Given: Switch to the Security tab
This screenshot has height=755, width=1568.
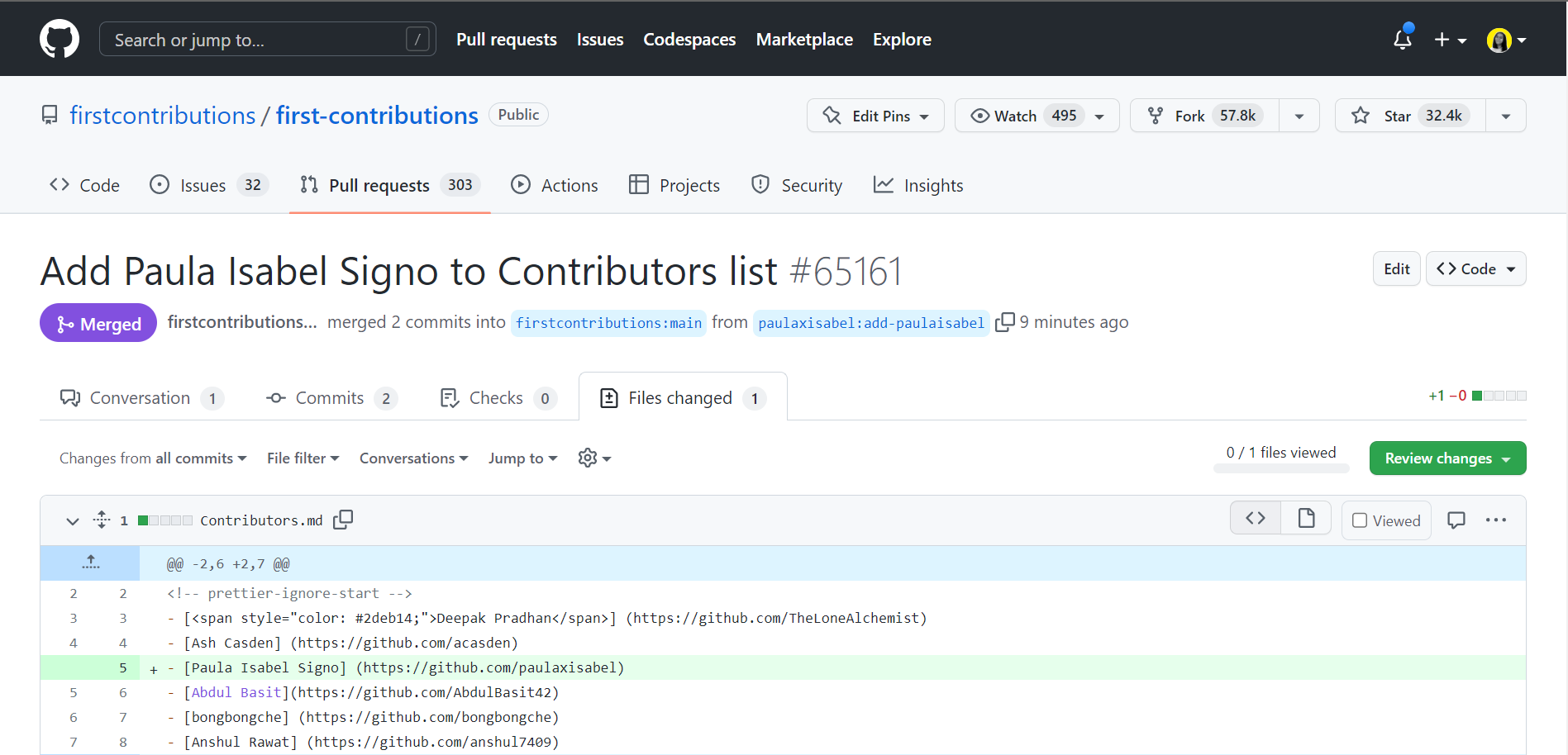Looking at the screenshot, I should (x=797, y=185).
